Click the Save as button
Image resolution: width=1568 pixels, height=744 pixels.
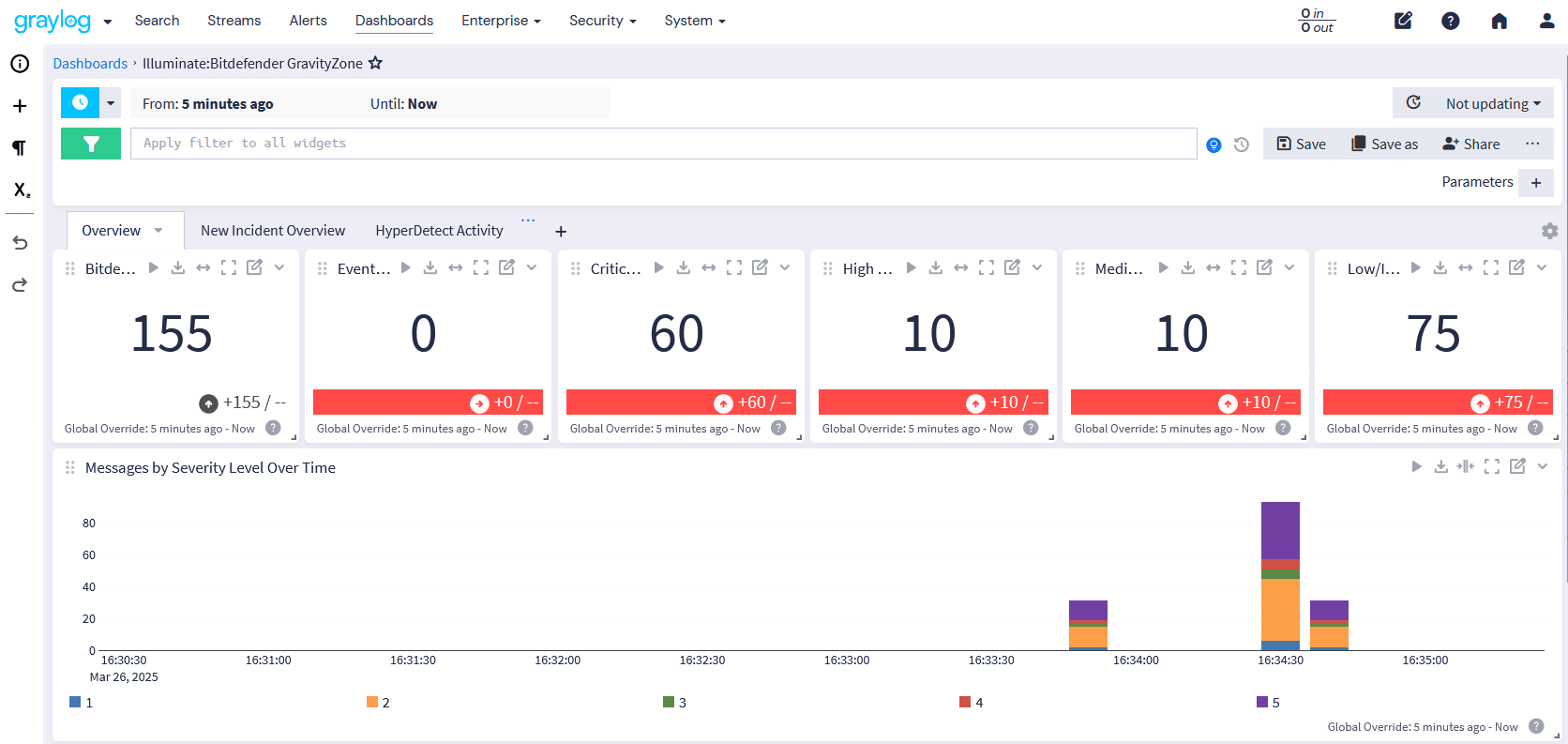pos(1384,144)
